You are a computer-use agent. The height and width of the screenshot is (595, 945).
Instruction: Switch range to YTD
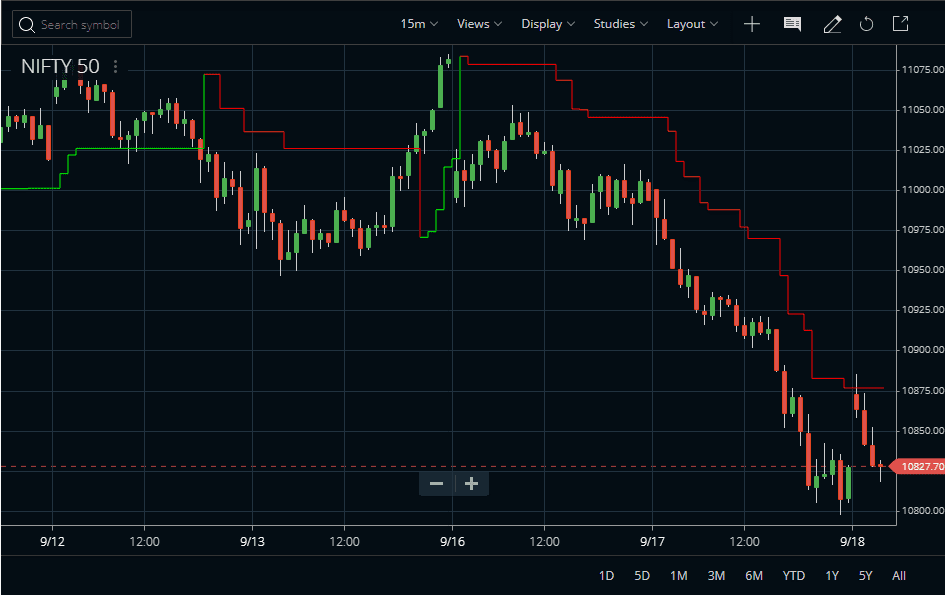pos(794,576)
